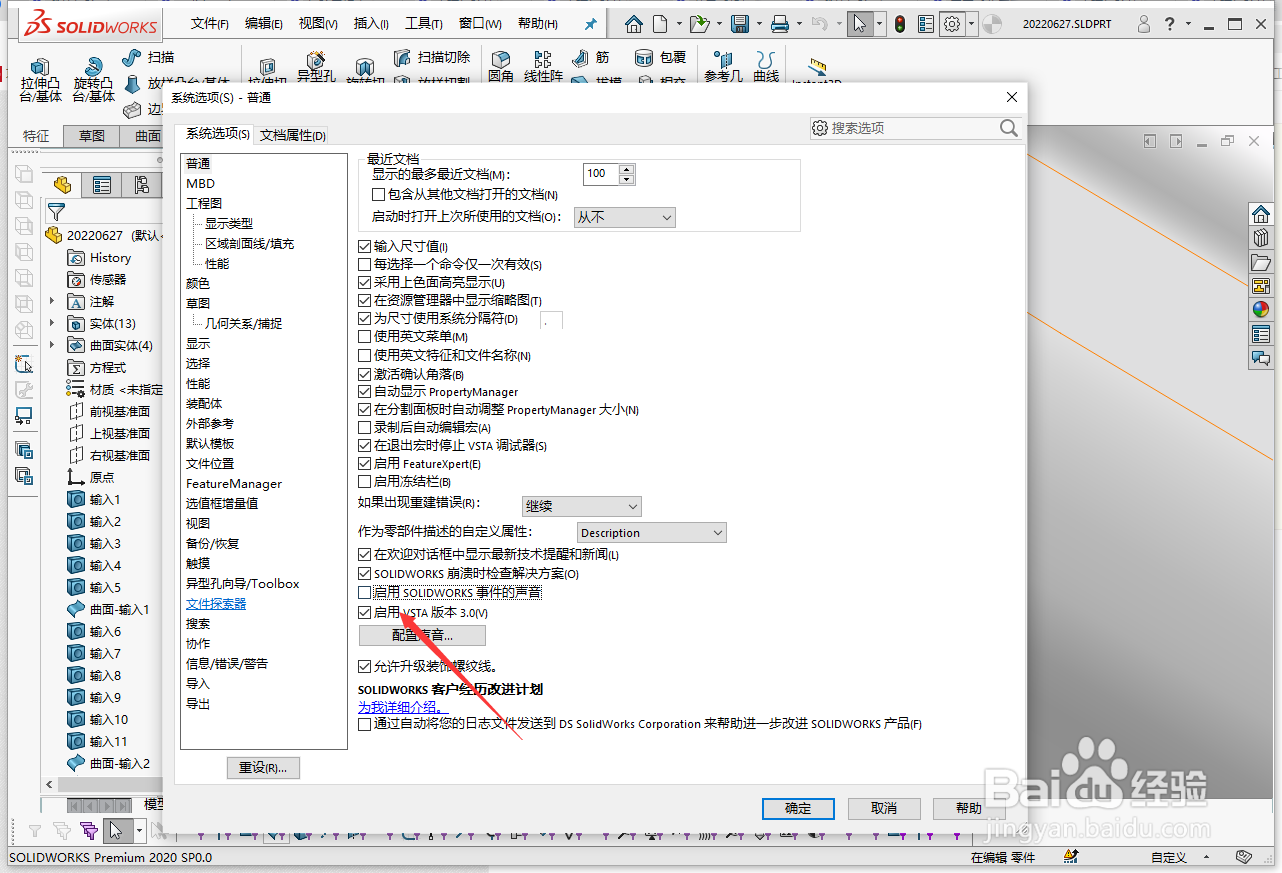Toggle the 输入尺寸值 checkbox
The width and height of the screenshot is (1282, 873).
[x=365, y=246]
